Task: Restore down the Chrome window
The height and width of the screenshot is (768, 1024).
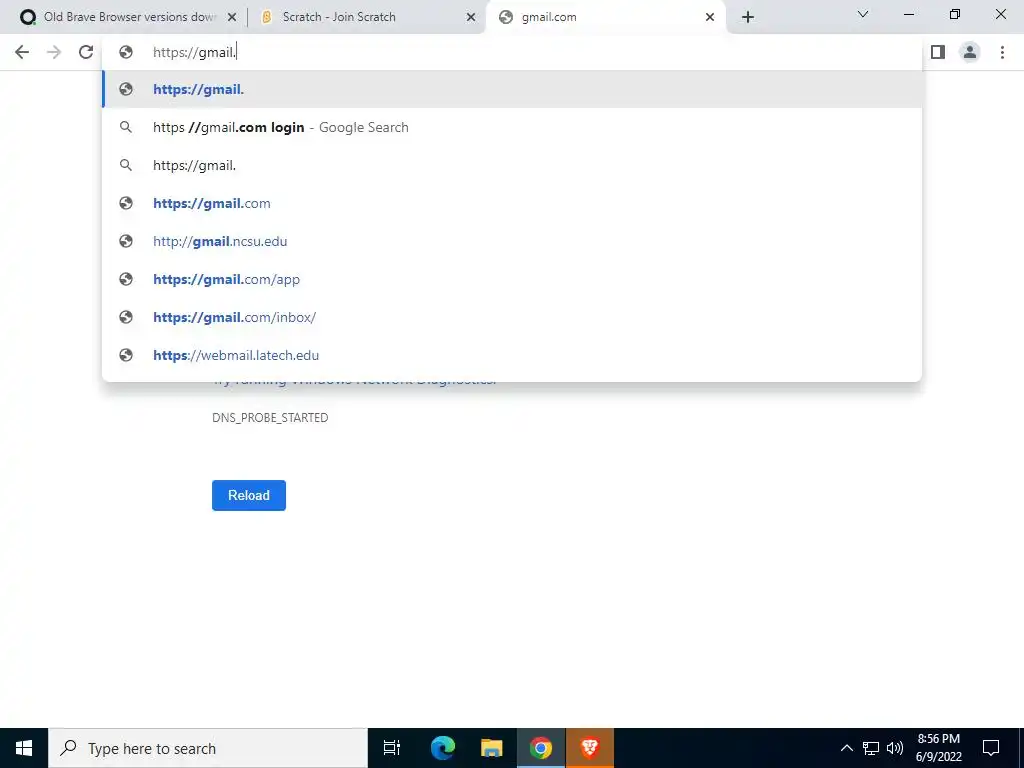Action: 955,14
